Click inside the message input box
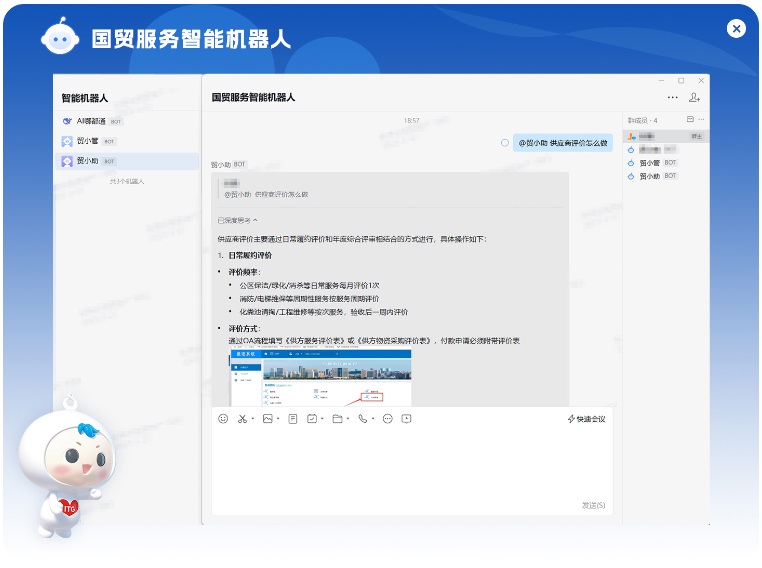 point(410,465)
